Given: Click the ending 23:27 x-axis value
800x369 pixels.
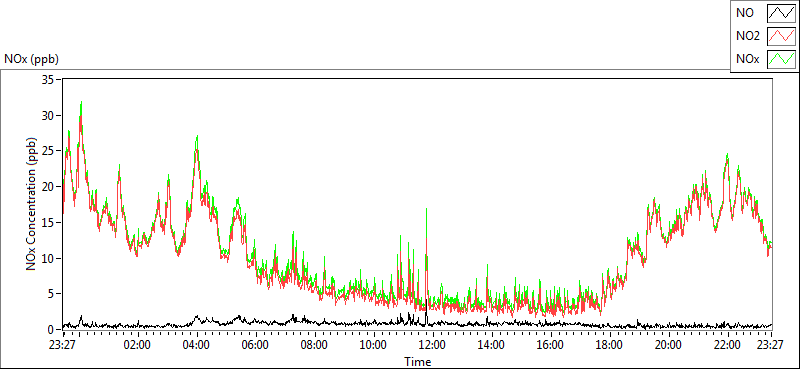Looking at the screenshot, I should coord(771,345).
